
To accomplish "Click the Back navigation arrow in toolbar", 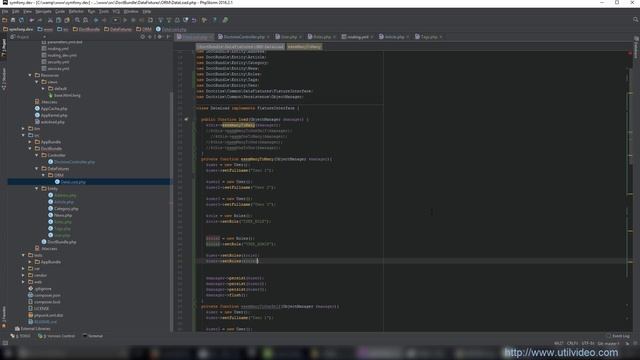I will coord(96,20).
